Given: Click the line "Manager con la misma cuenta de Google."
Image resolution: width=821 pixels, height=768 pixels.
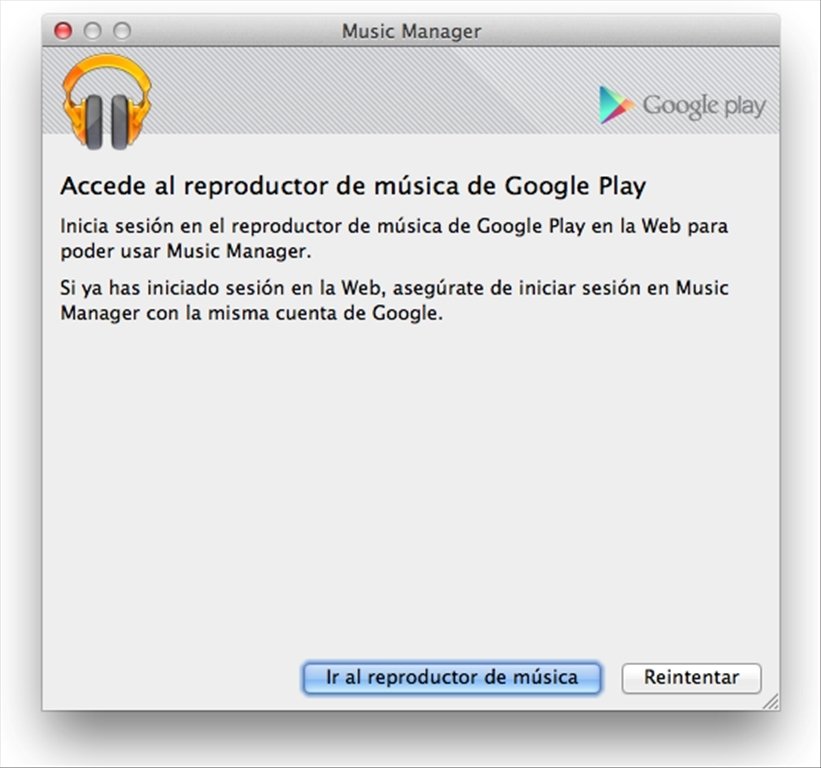Looking at the screenshot, I should [251, 313].
